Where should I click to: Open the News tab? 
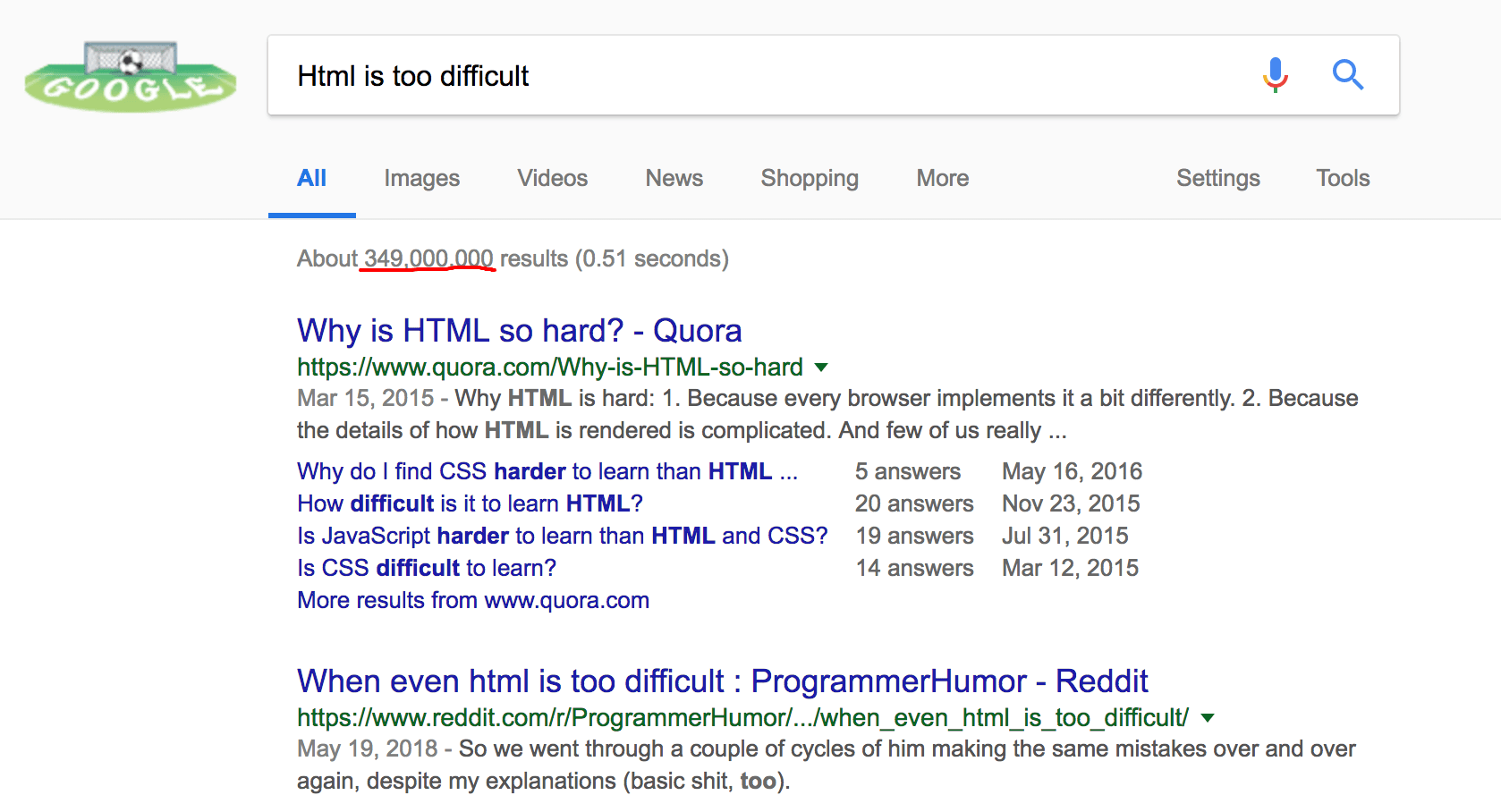point(674,178)
